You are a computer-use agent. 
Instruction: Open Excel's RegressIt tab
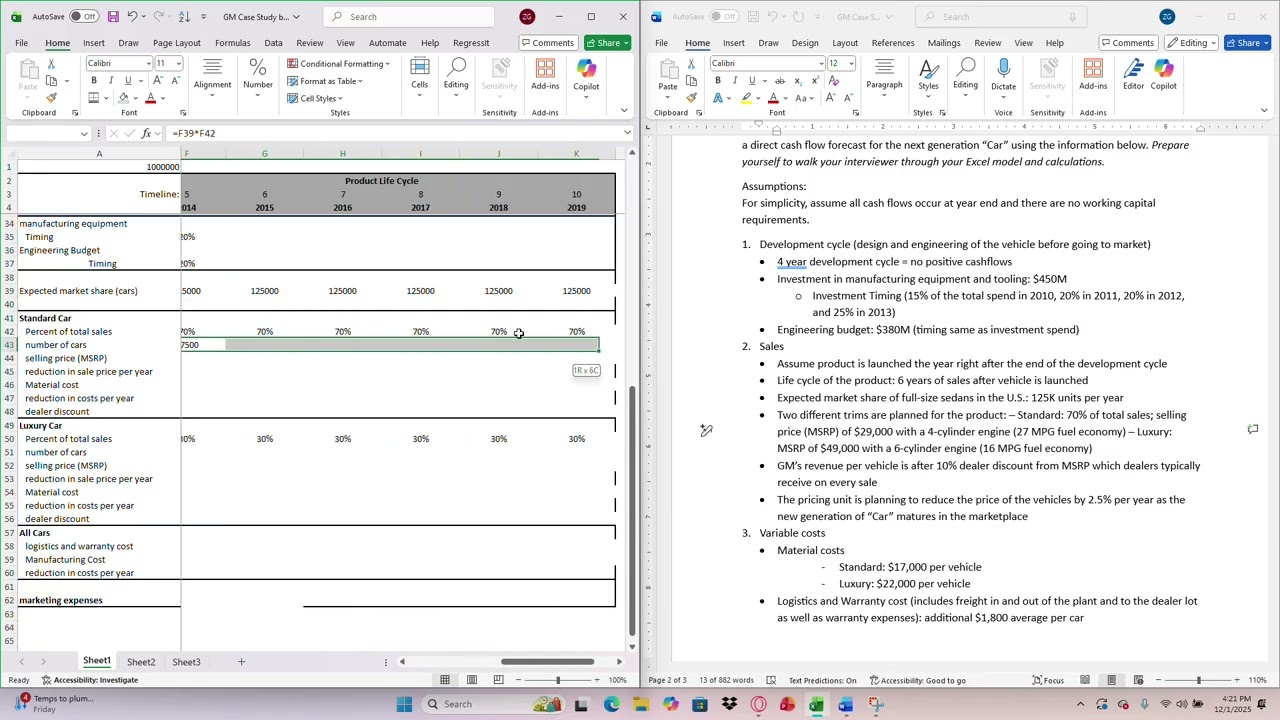click(x=471, y=43)
